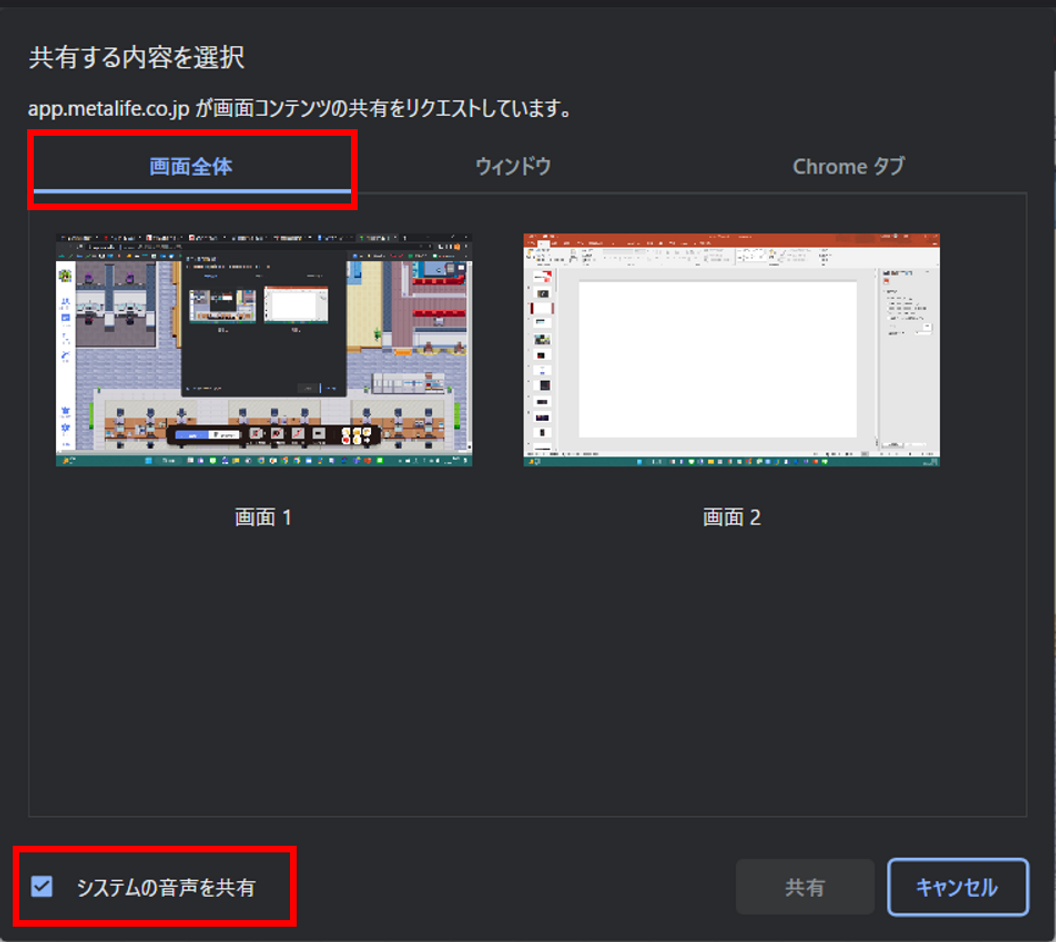Click the 画面 1 label
Image resolution: width=1056 pixels, height=942 pixels.
tap(263, 517)
